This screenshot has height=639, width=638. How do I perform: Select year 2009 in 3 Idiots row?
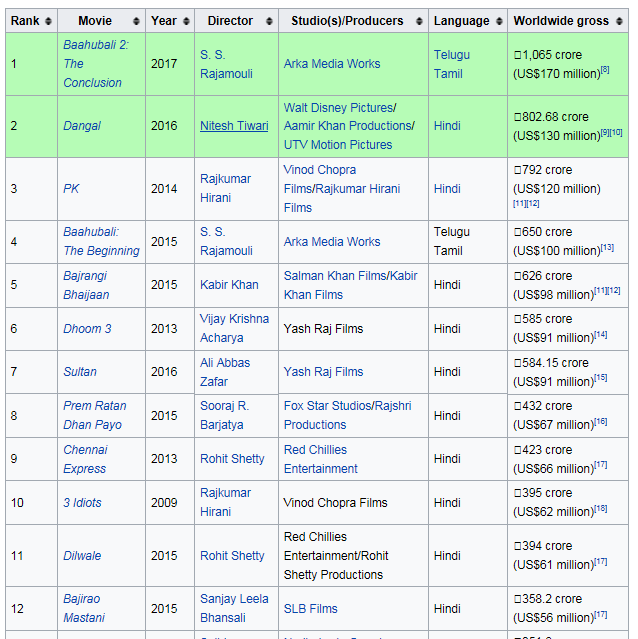click(164, 502)
